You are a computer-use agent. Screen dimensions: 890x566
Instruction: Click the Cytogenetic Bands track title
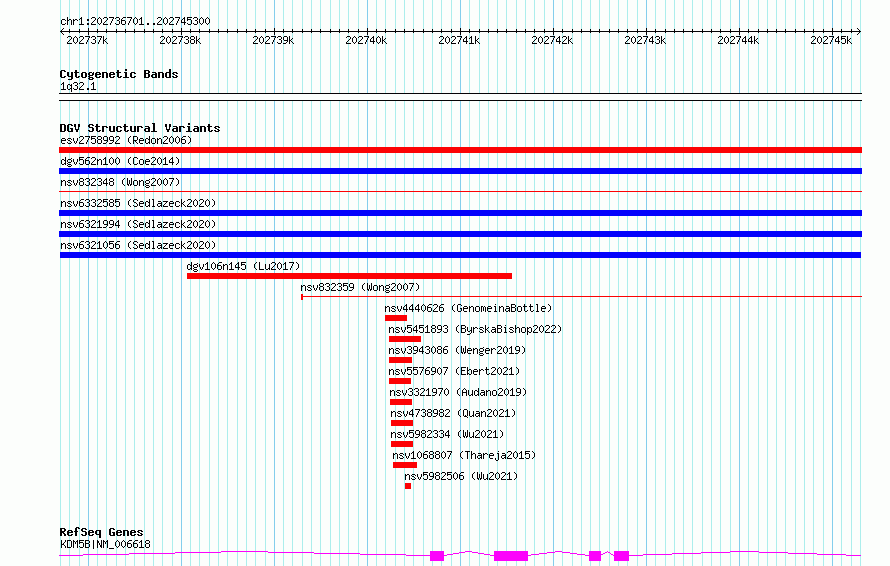(119, 74)
